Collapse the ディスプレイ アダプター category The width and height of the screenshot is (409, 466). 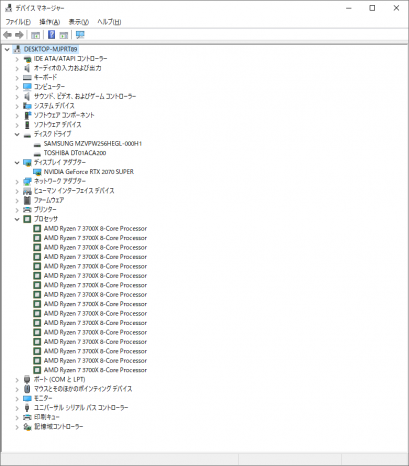pos(17,163)
